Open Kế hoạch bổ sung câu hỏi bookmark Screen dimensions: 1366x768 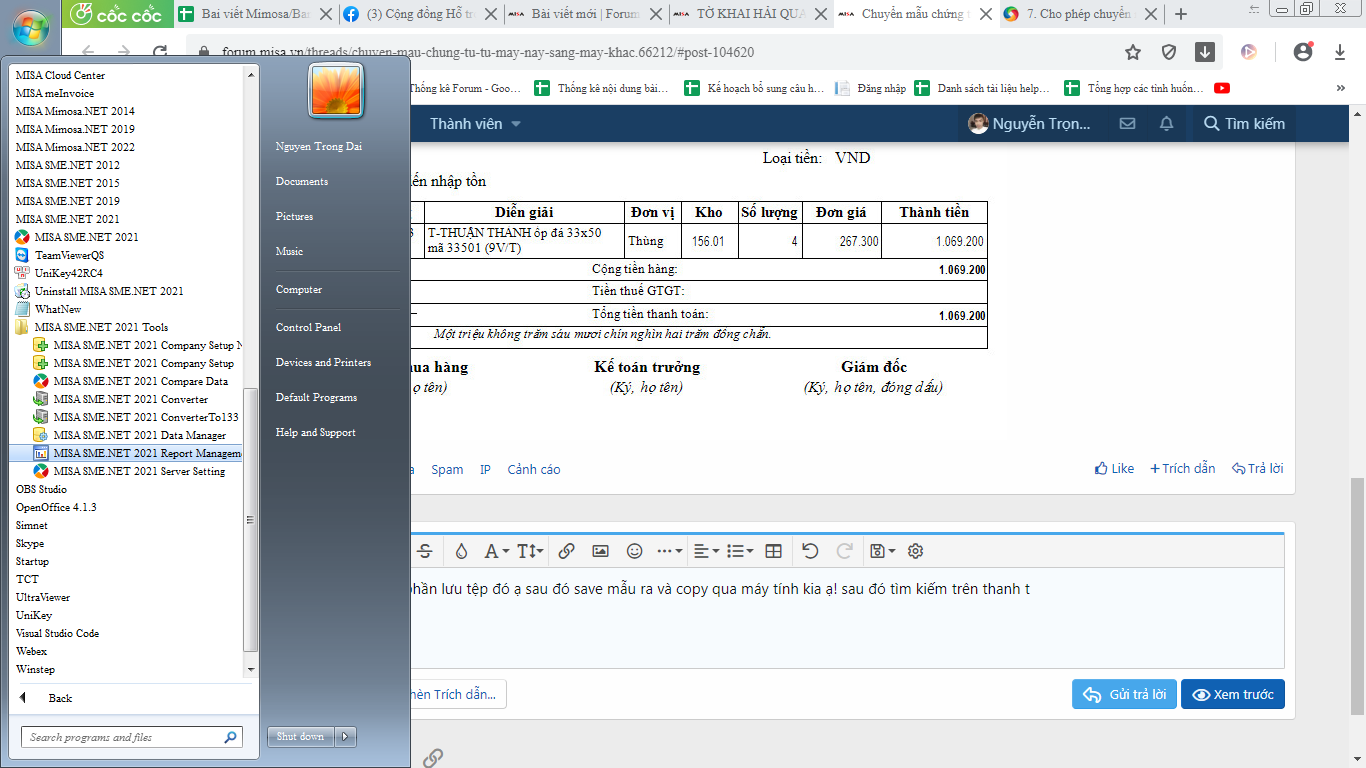point(754,88)
